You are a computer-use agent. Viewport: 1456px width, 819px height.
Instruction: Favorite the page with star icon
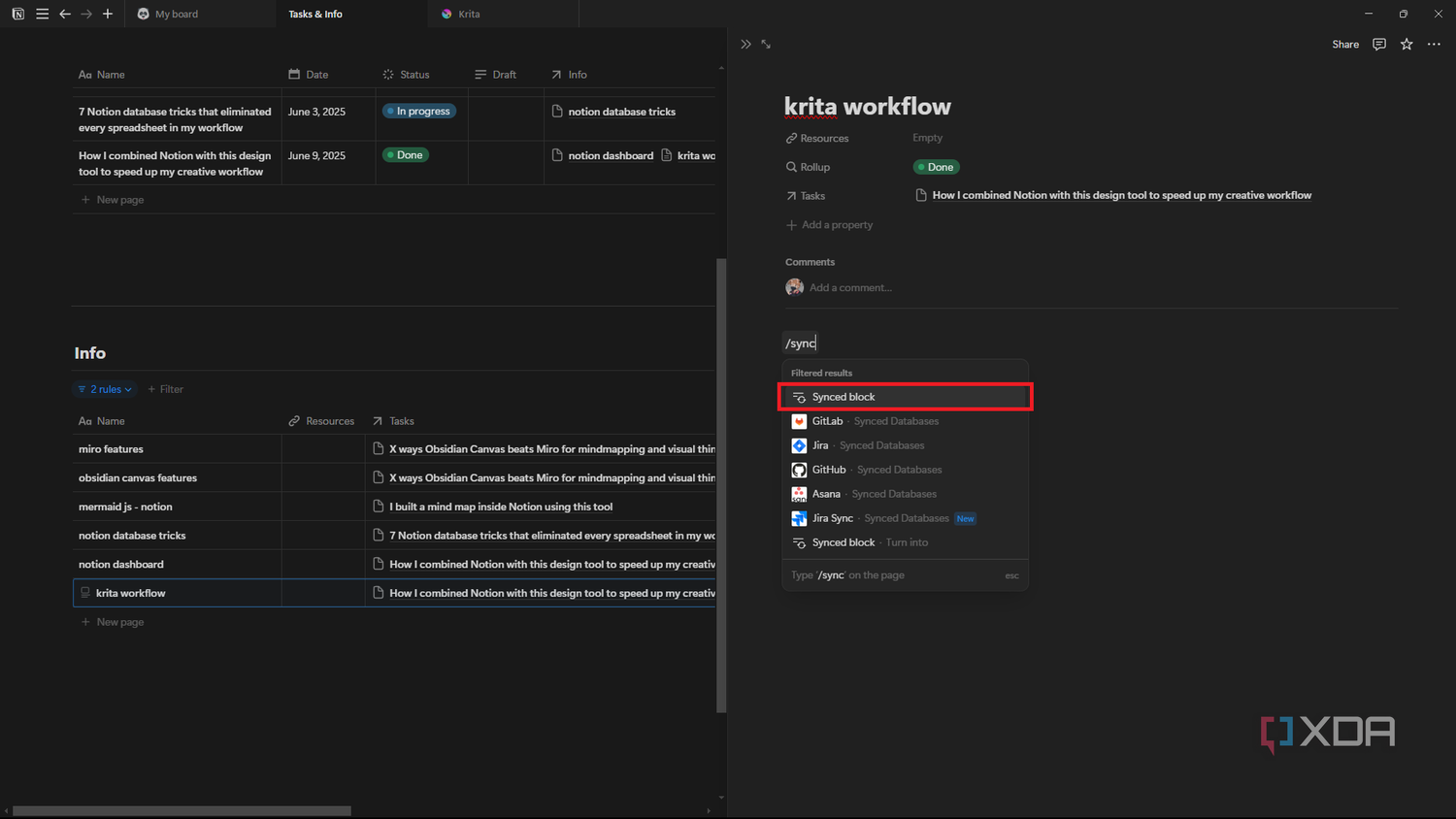click(x=1406, y=45)
